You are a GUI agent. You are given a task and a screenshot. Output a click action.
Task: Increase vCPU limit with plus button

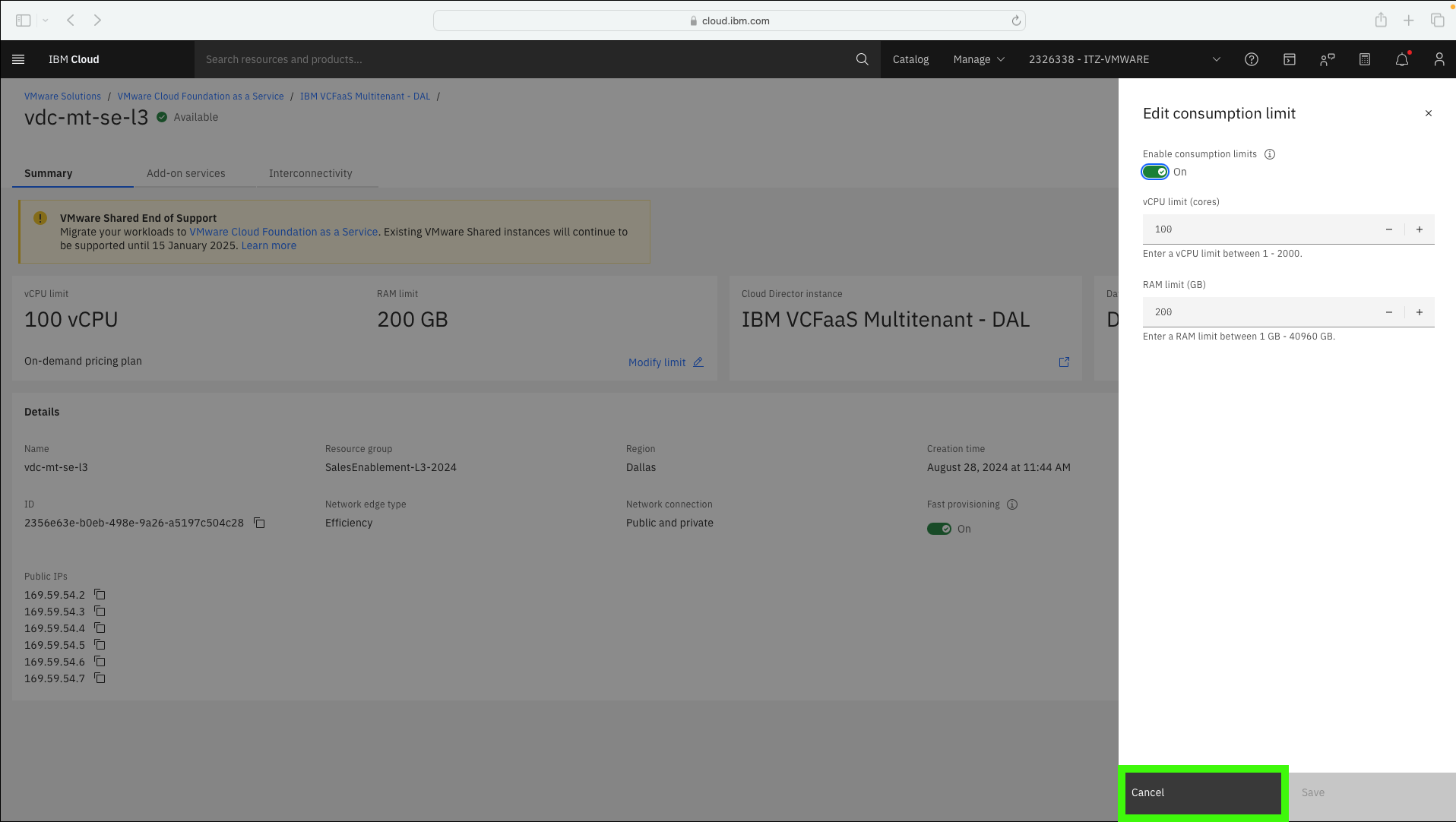[1420, 229]
